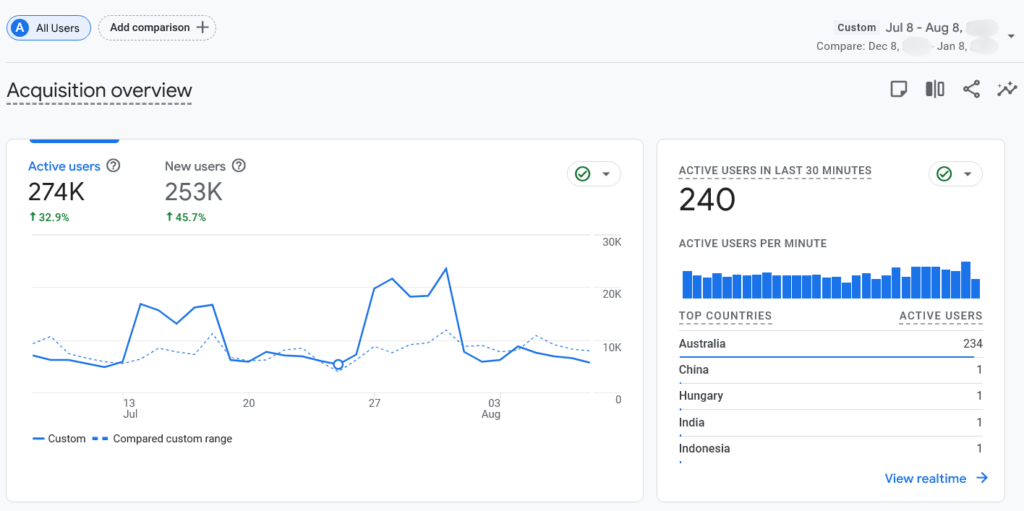The image size is (1024, 511).
Task: Open data quality dropdown arrow on chart card
Action: pos(605,174)
